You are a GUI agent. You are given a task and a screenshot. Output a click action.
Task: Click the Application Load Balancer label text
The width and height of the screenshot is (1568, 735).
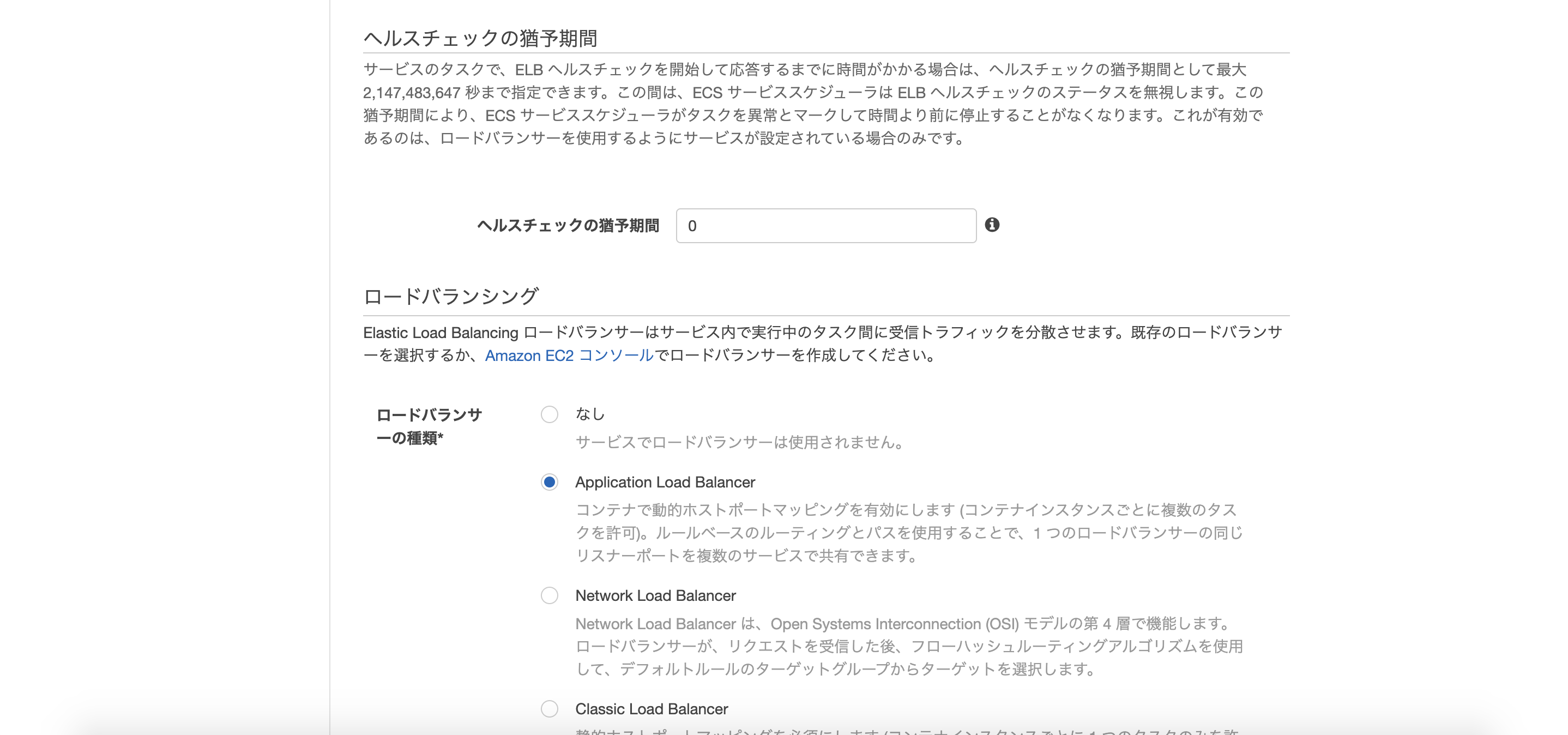[x=665, y=483]
